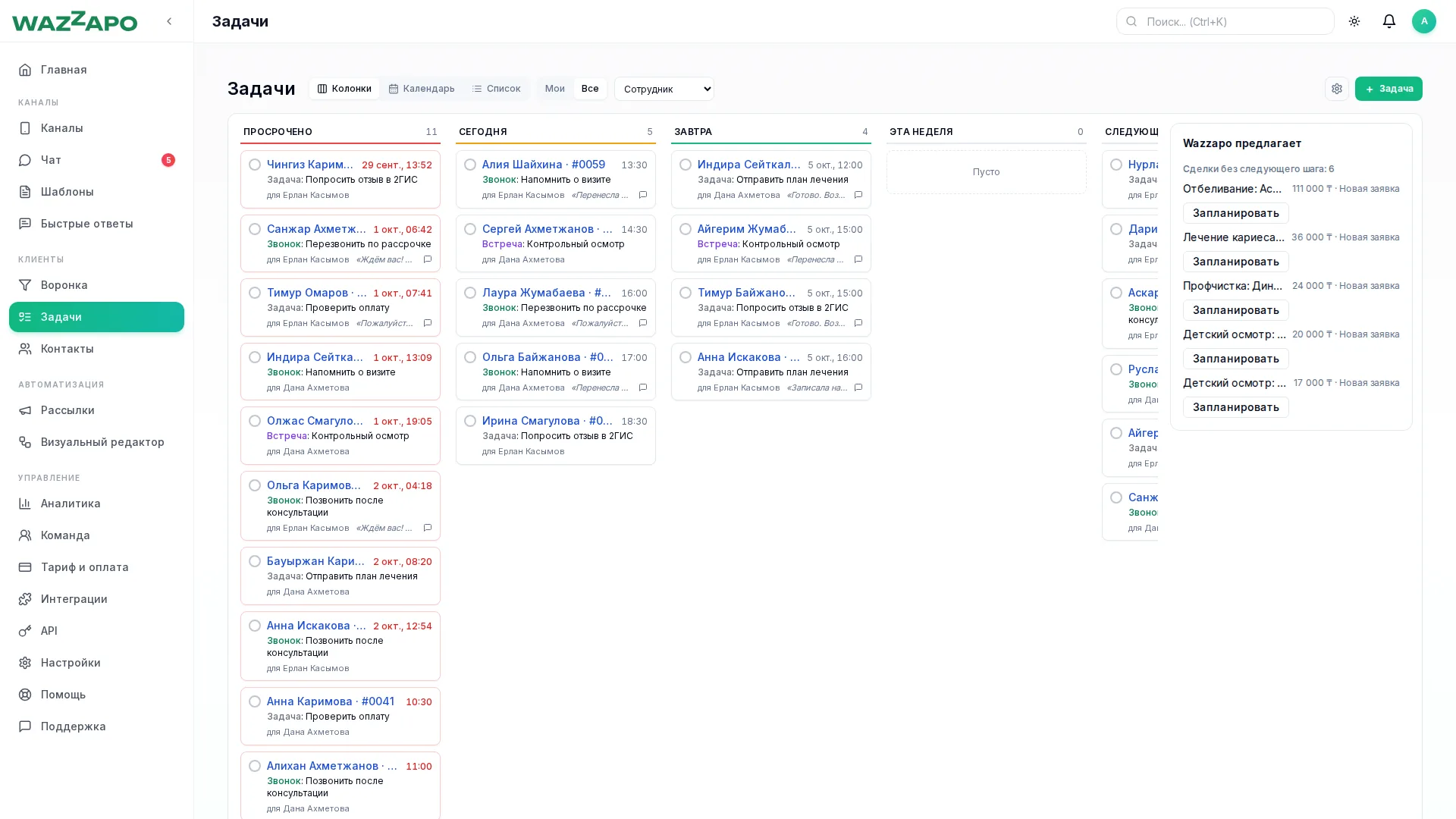Screen dimensions: 1456x819
Task: Open task board settings gear icon
Action: pyautogui.click(x=1337, y=89)
